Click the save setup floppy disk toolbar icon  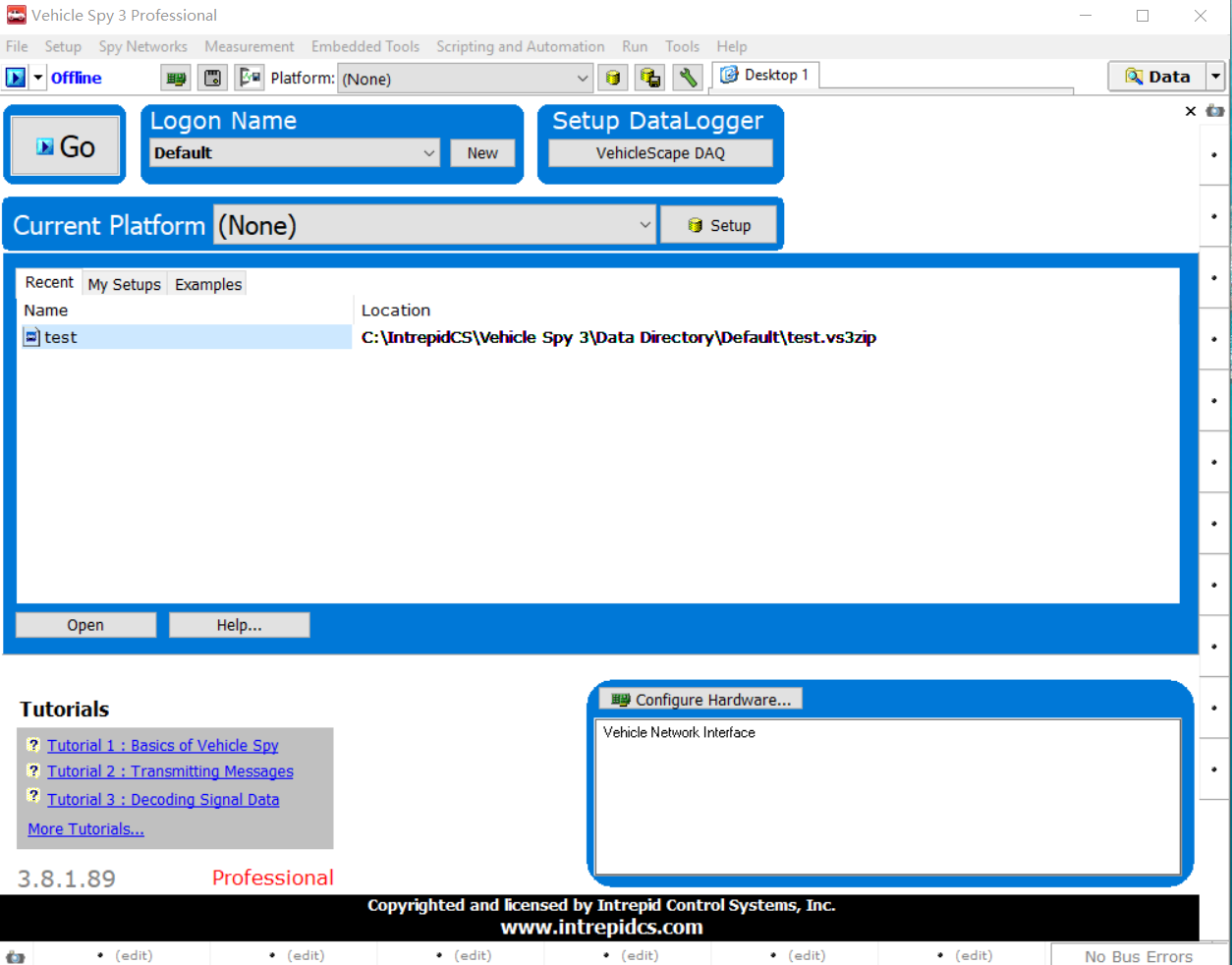pos(212,77)
